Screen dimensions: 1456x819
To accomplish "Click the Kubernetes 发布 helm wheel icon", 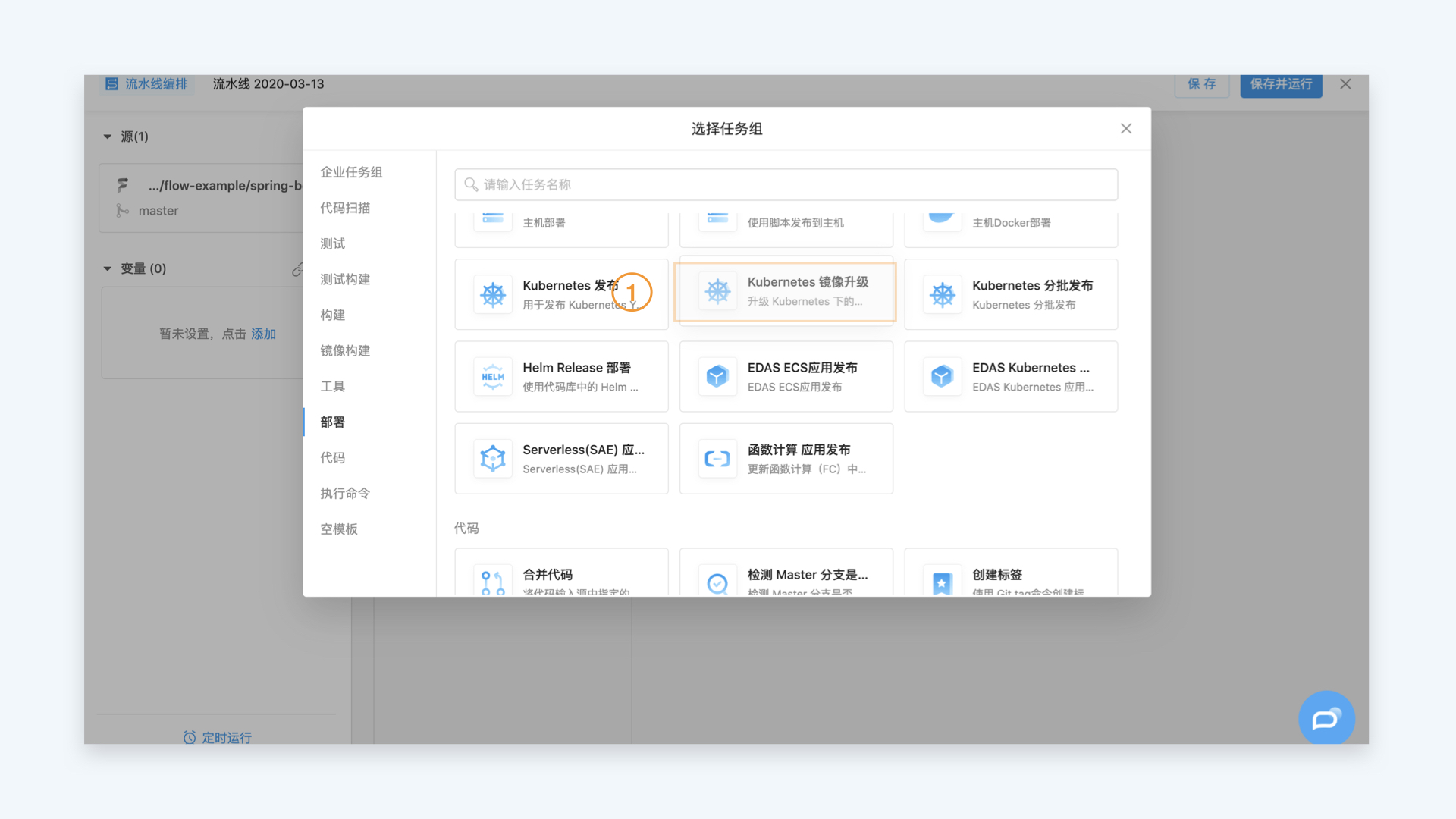I will tap(493, 294).
